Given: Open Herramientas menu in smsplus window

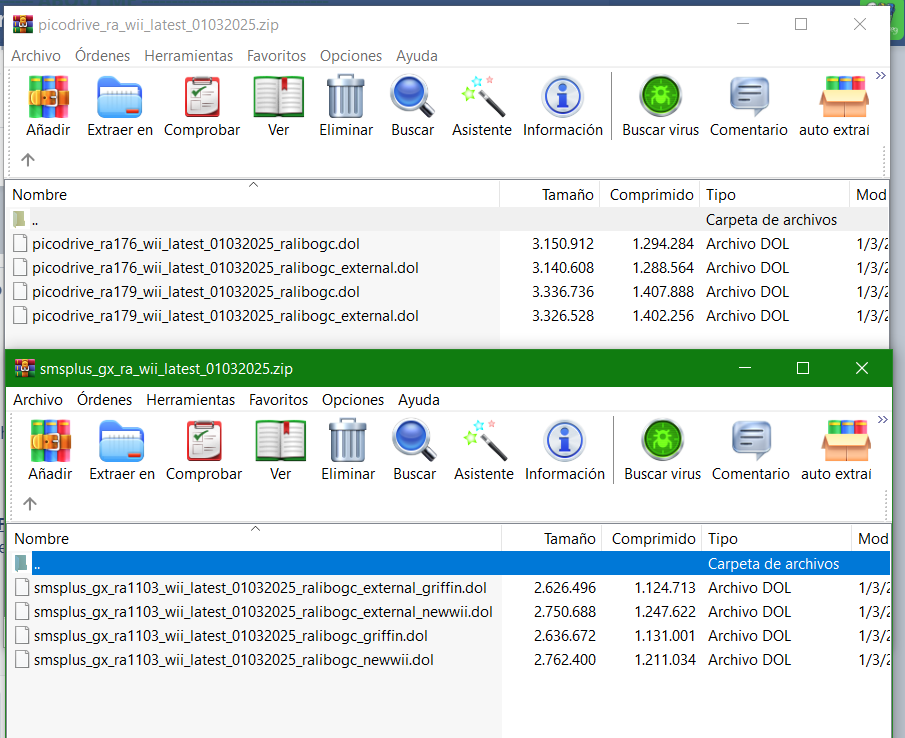Looking at the screenshot, I should point(190,400).
